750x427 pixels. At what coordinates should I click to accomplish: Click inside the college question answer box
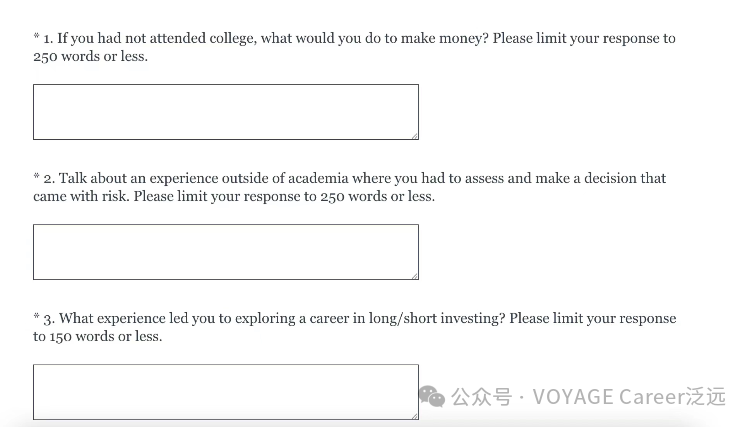(x=225, y=111)
